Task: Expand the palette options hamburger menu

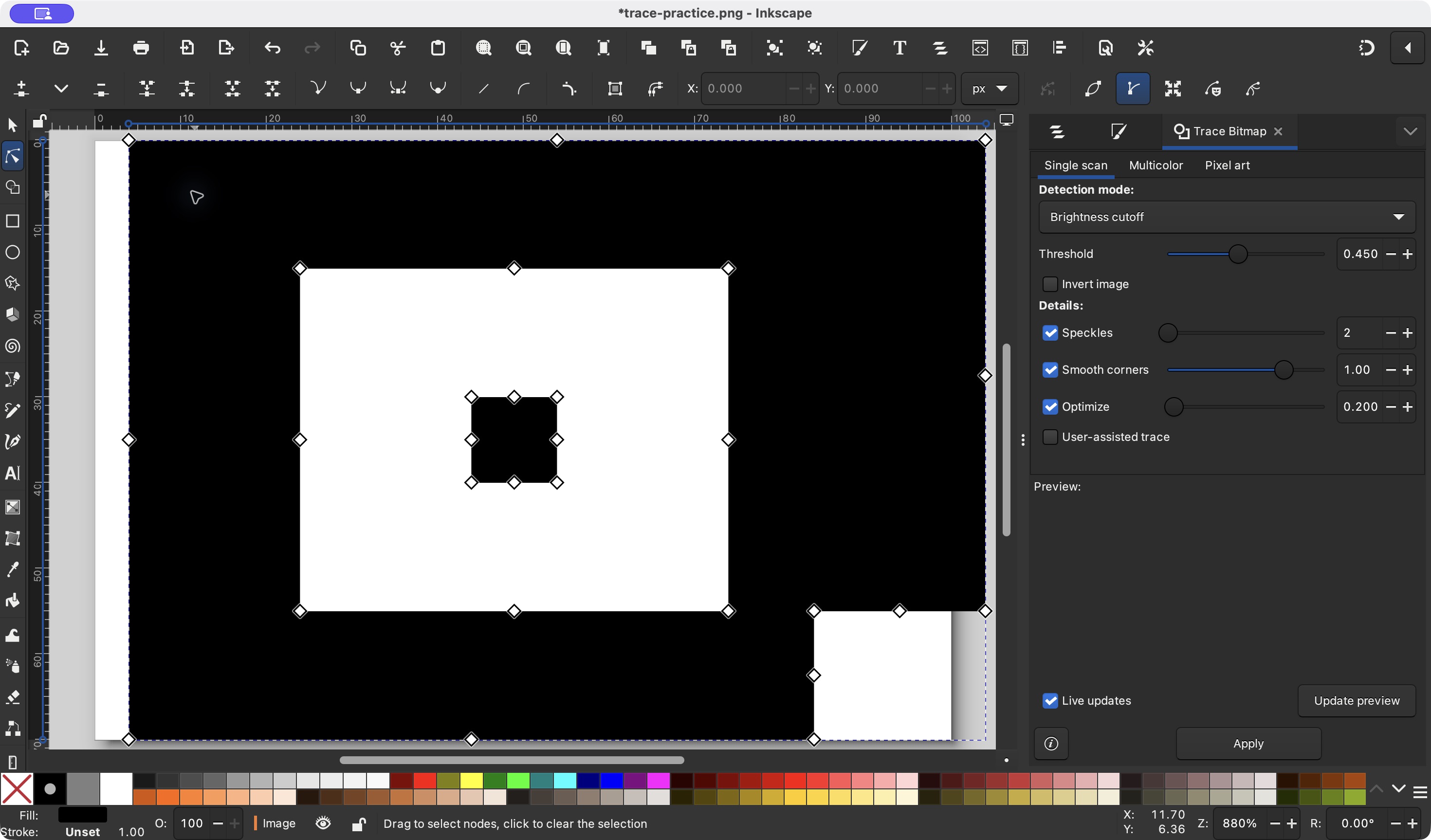Action: 1420,791
